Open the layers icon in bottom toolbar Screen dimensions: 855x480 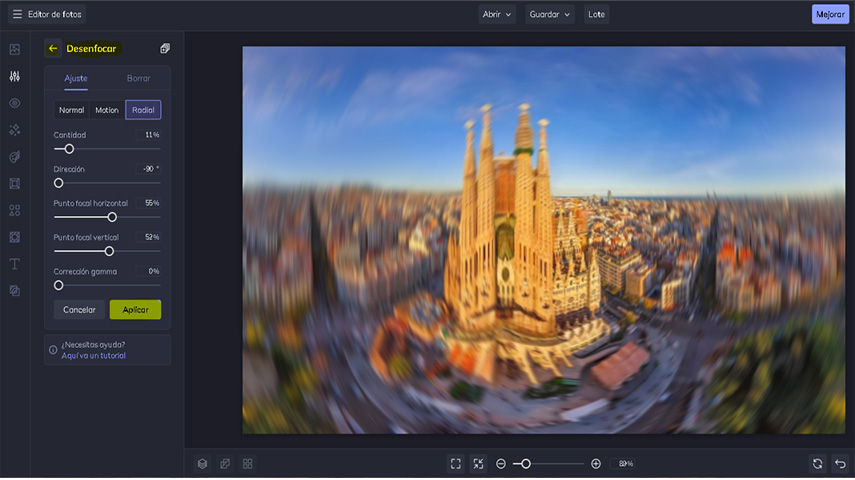(202, 464)
